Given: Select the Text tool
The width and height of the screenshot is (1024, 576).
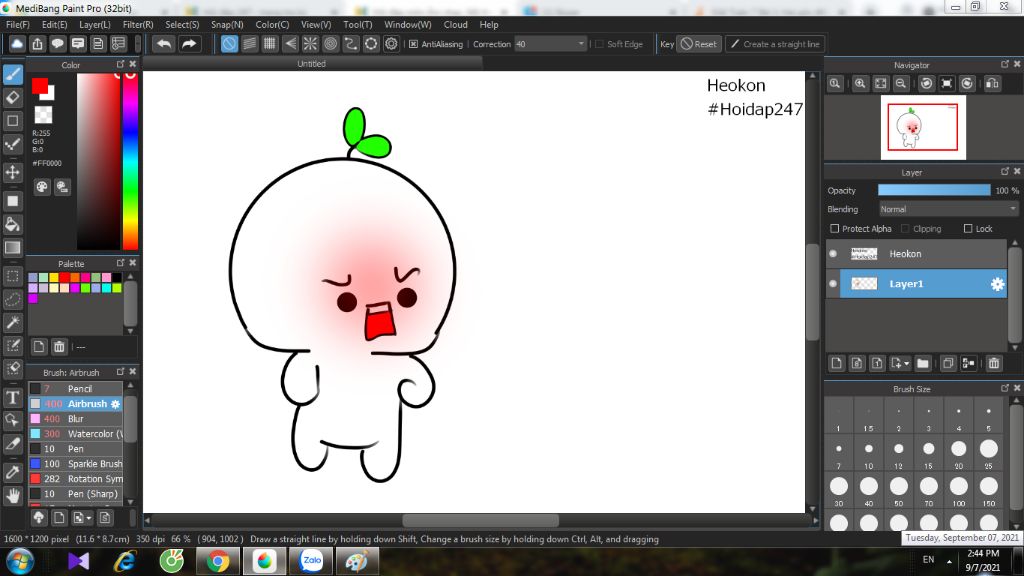Looking at the screenshot, I should [x=12, y=397].
